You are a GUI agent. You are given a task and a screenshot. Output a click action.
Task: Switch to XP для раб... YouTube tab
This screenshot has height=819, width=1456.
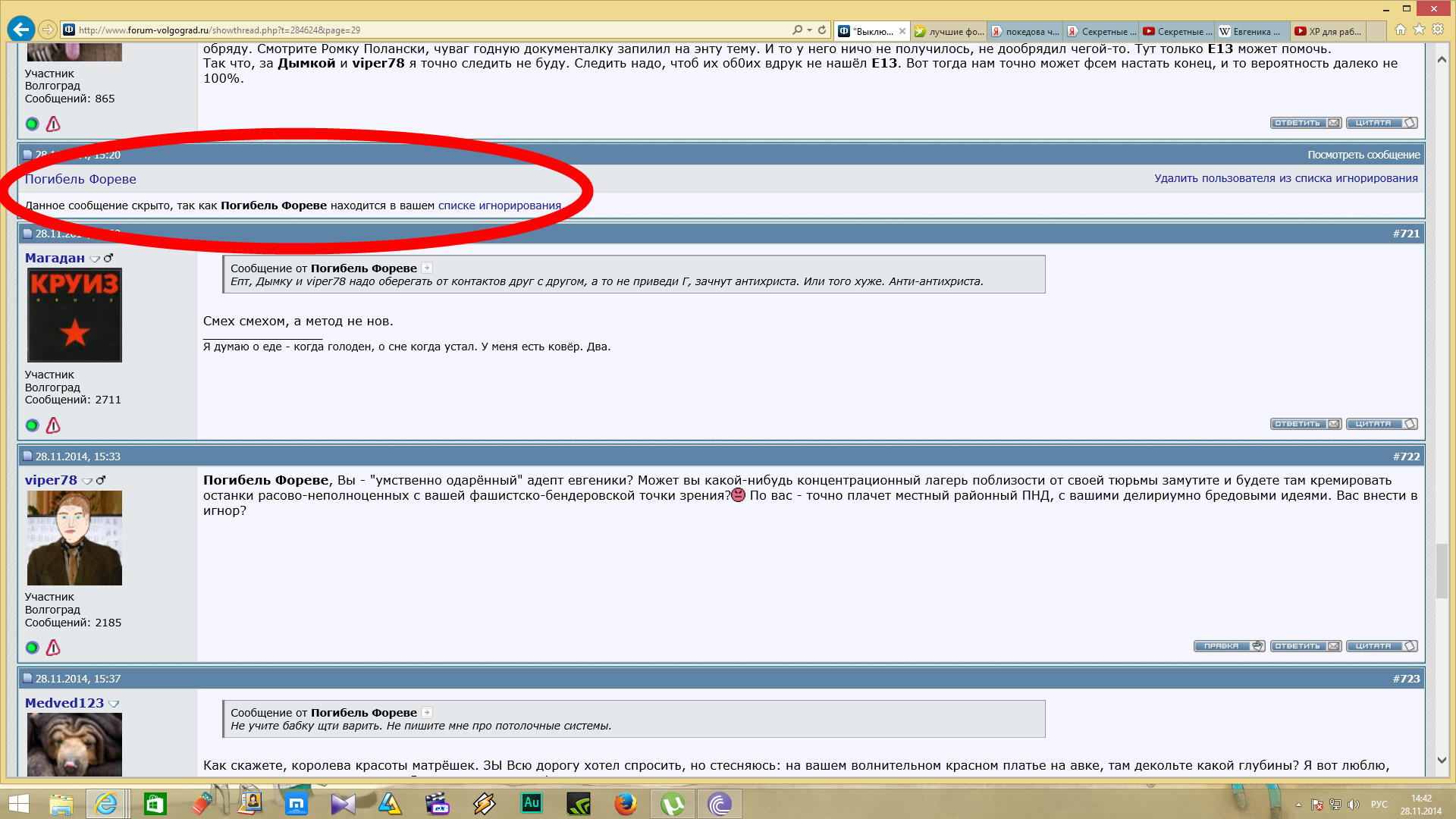[x=1327, y=31]
